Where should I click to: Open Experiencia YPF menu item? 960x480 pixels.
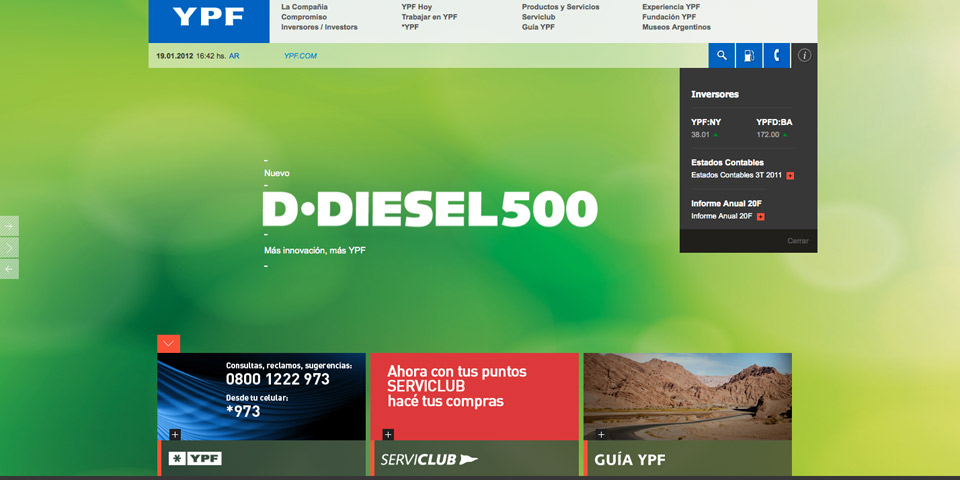tap(671, 7)
